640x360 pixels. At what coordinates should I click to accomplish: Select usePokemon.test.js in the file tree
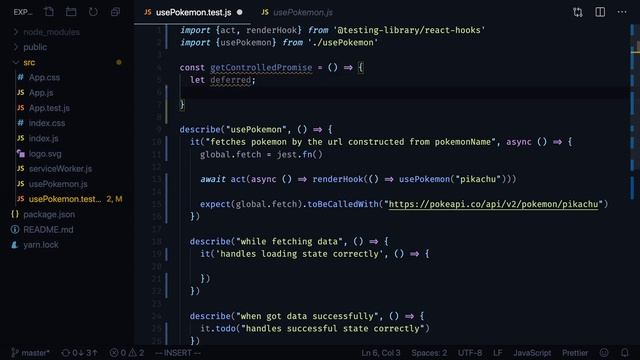64,199
